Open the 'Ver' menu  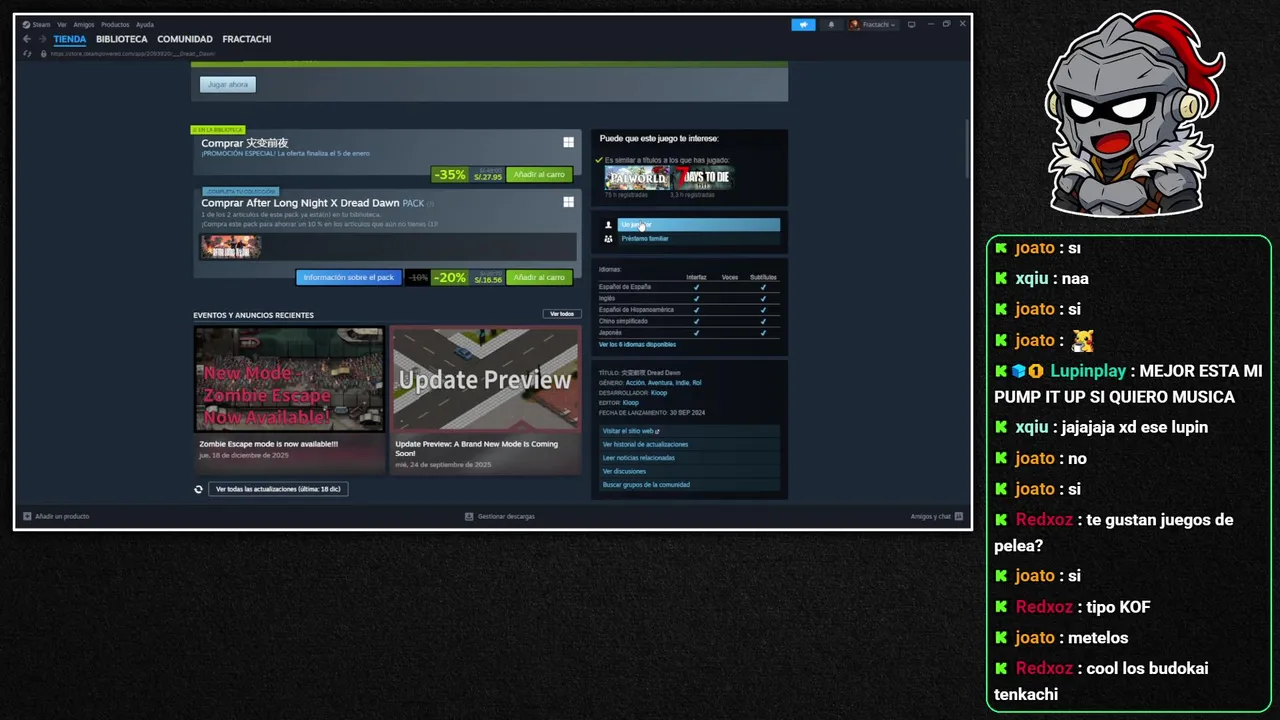click(x=62, y=25)
